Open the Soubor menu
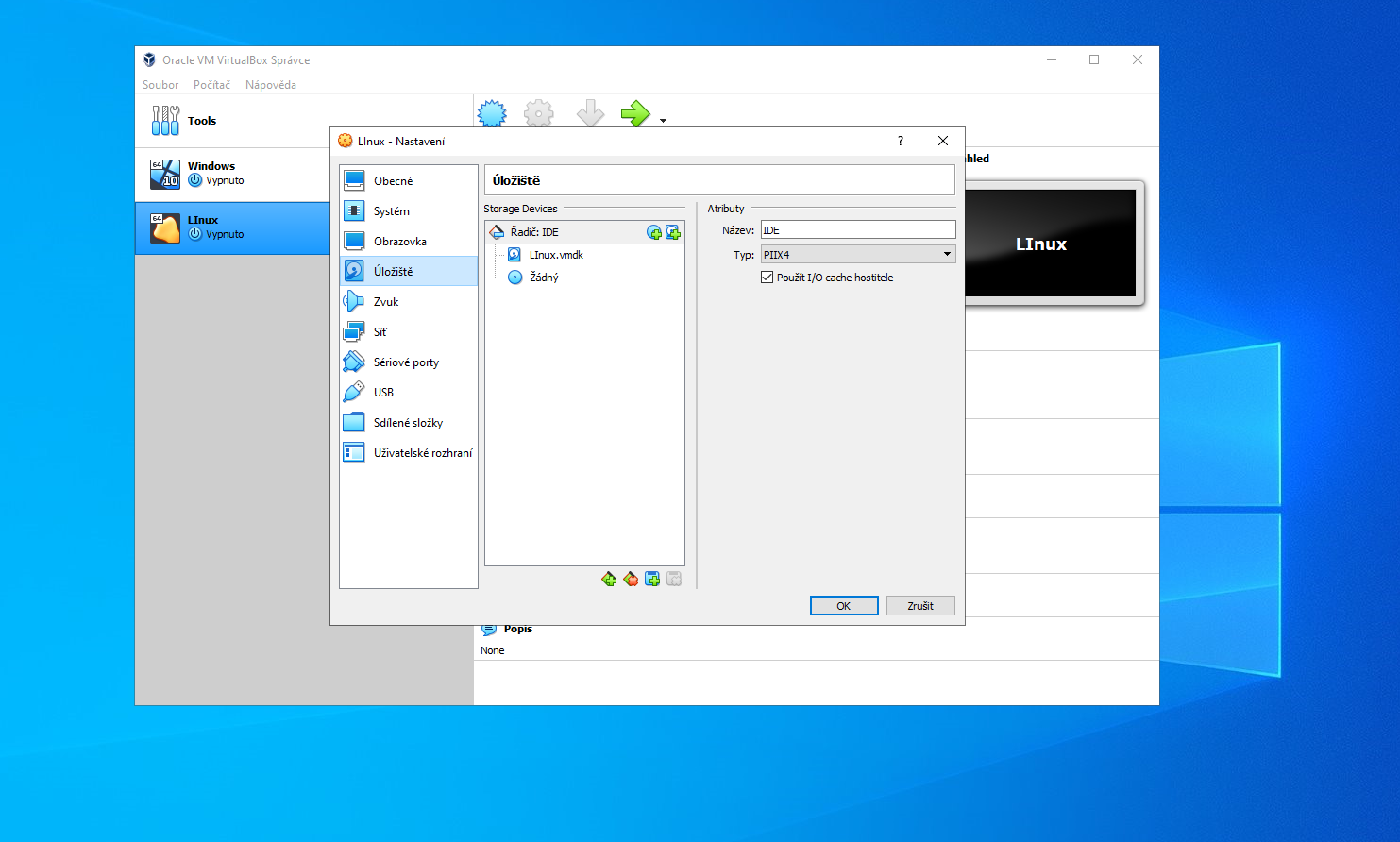Viewport: 1400px width, 842px height. pos(160,85)
